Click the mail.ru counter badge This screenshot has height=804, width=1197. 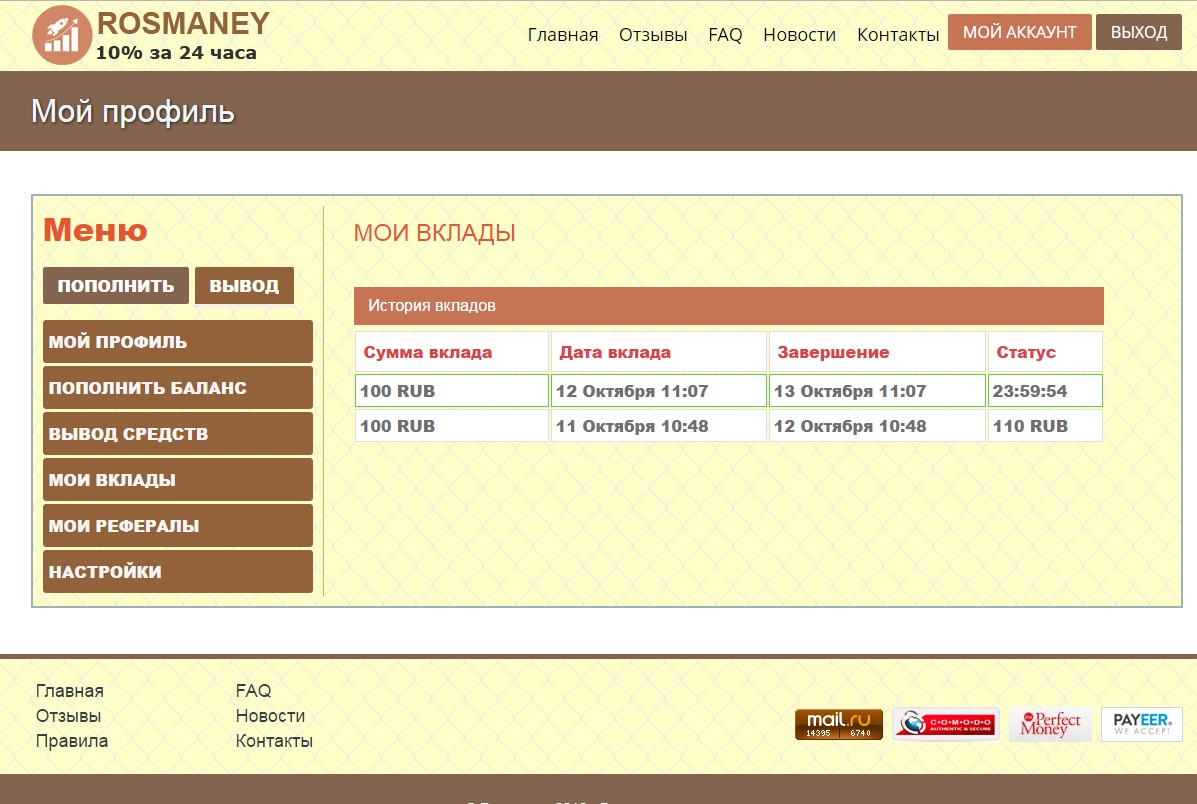point(838,724)
